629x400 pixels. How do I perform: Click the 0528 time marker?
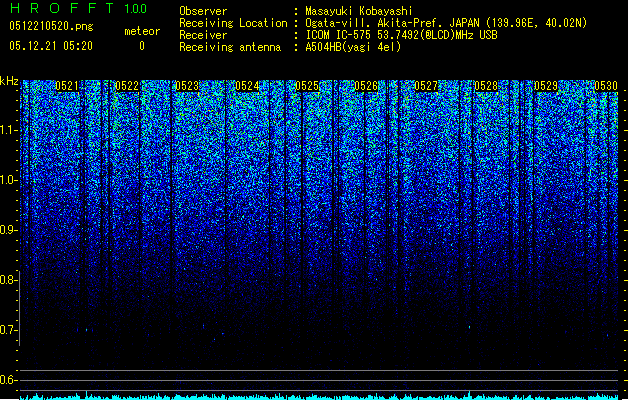[486, 86]
